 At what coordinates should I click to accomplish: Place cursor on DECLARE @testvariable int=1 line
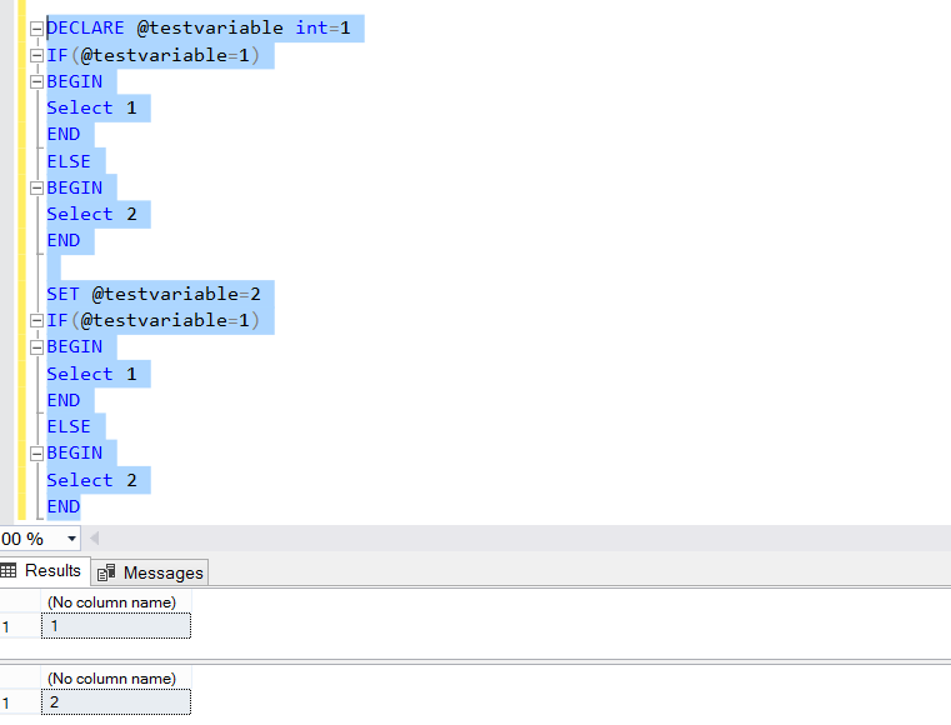coord(199,28)
